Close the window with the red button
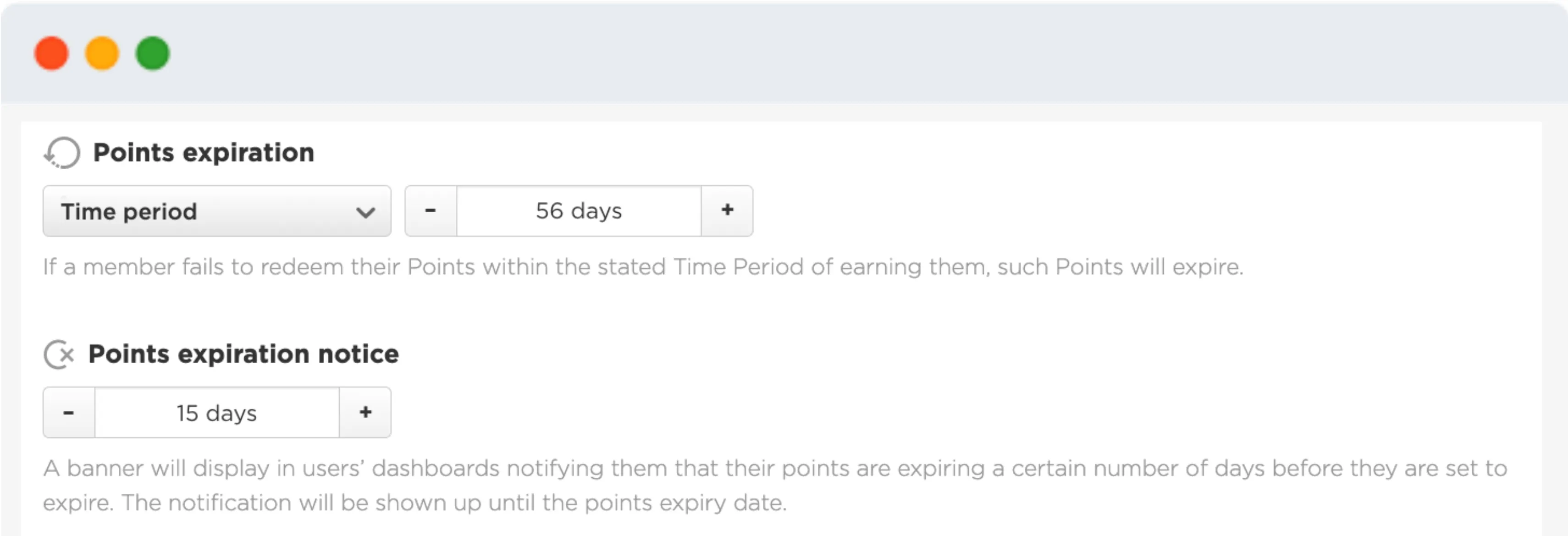The height and width of the screenshot is (536, 1568). click(x=51, y=54)
